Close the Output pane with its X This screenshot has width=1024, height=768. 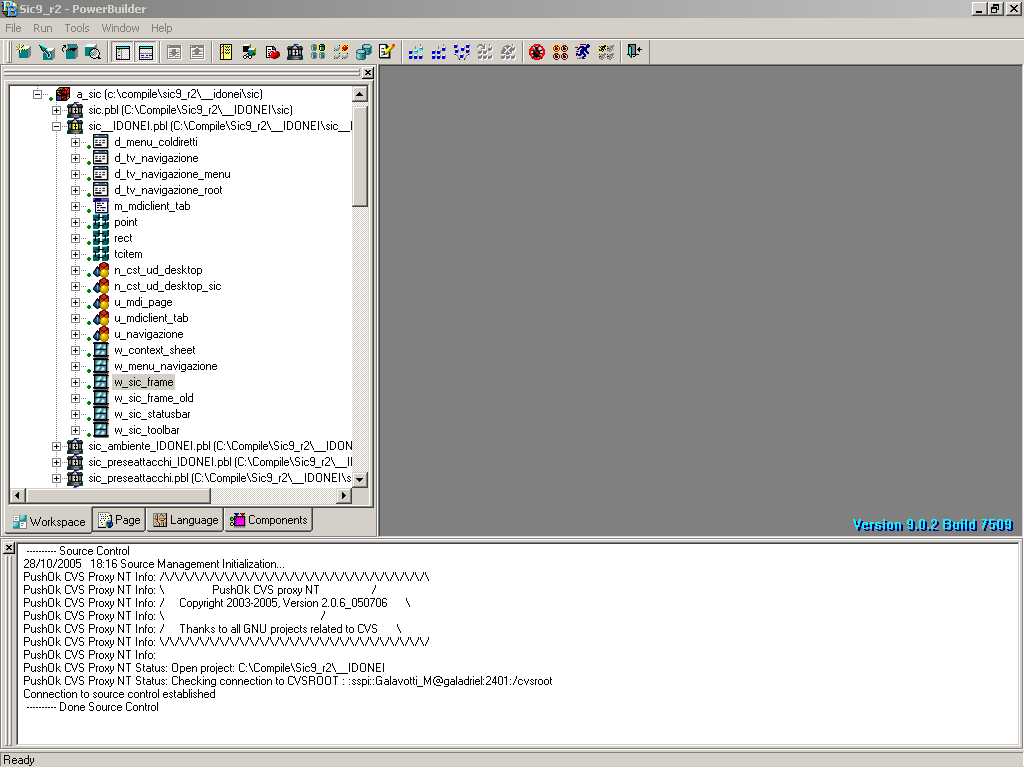[9, 548]
